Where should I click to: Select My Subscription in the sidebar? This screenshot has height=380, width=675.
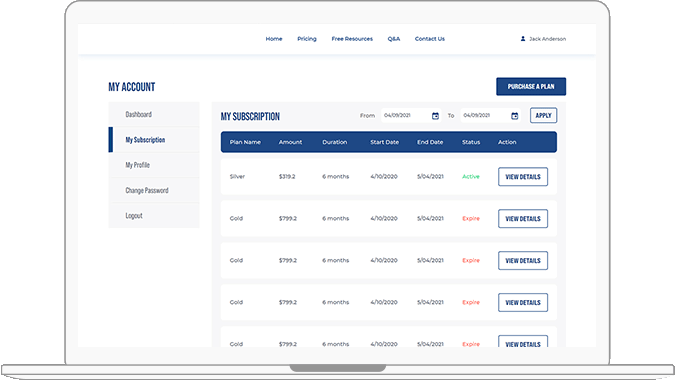coord(154,140)
